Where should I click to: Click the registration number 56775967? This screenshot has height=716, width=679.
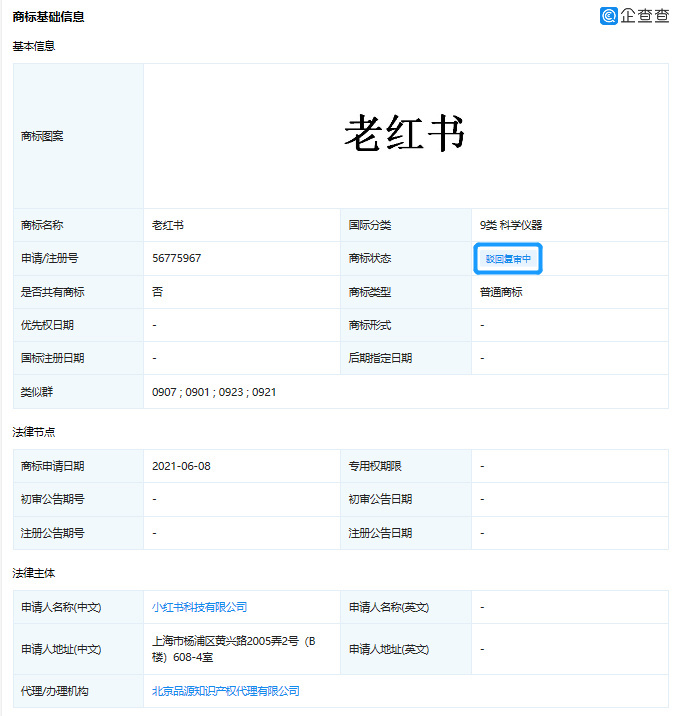point(177,258)
